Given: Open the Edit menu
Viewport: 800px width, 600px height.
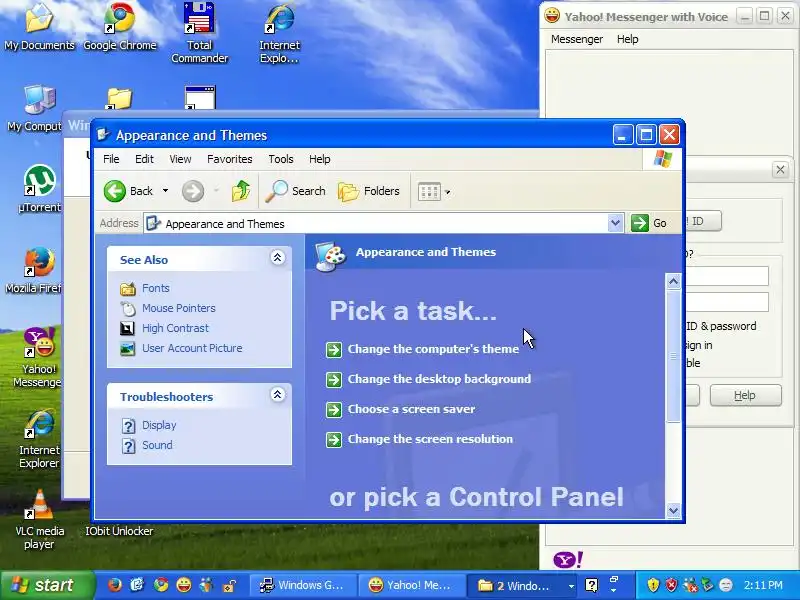Looking at the screenshot, I should click(x=144, y=159).
